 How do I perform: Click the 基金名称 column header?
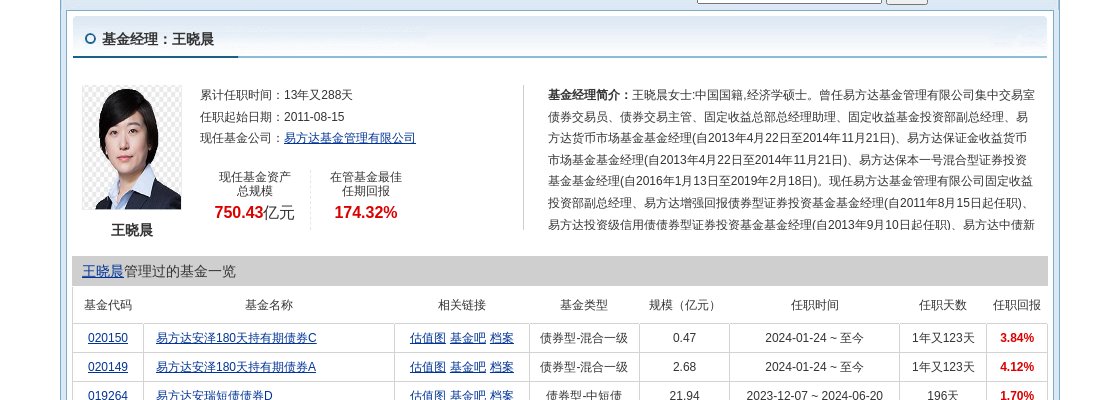click(269, 305)
